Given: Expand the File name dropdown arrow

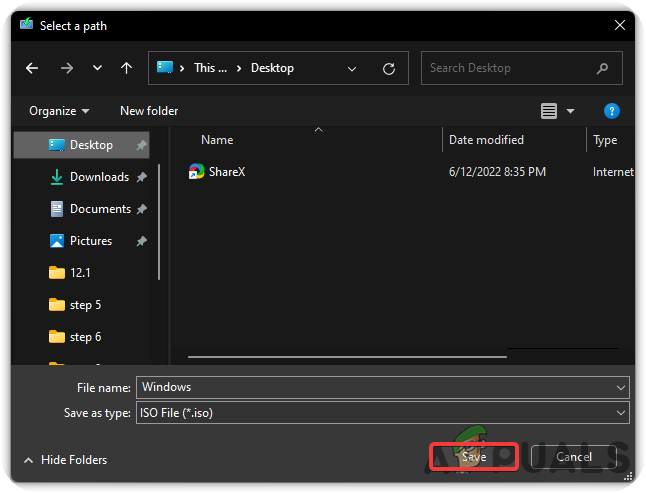Looking at the screenshot, I should pyautogui.click(x=620, y=388).
